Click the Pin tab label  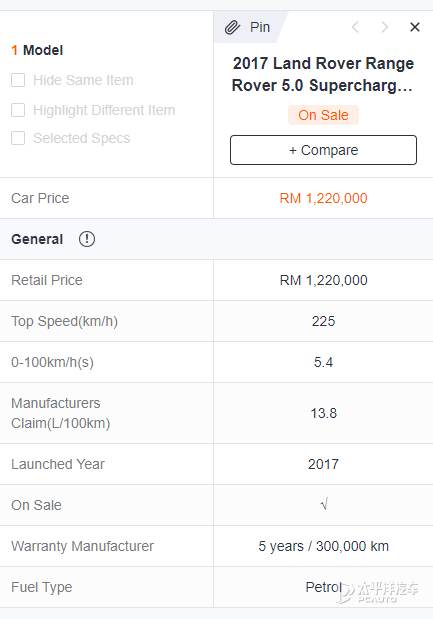point(260,27)
